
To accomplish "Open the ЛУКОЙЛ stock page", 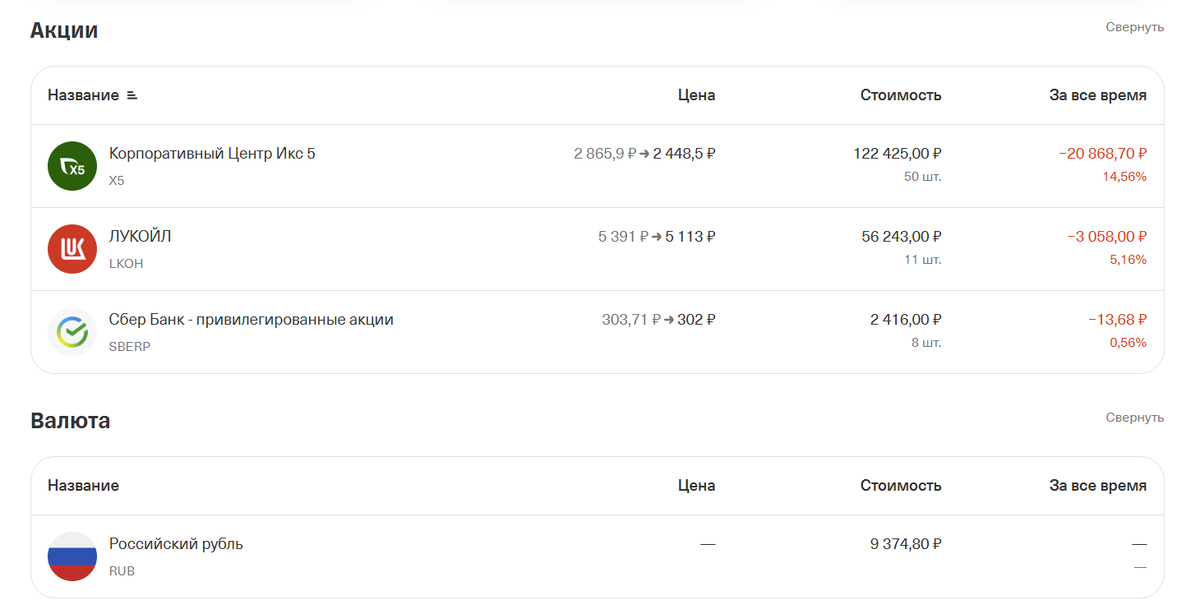I will point(140,237).
